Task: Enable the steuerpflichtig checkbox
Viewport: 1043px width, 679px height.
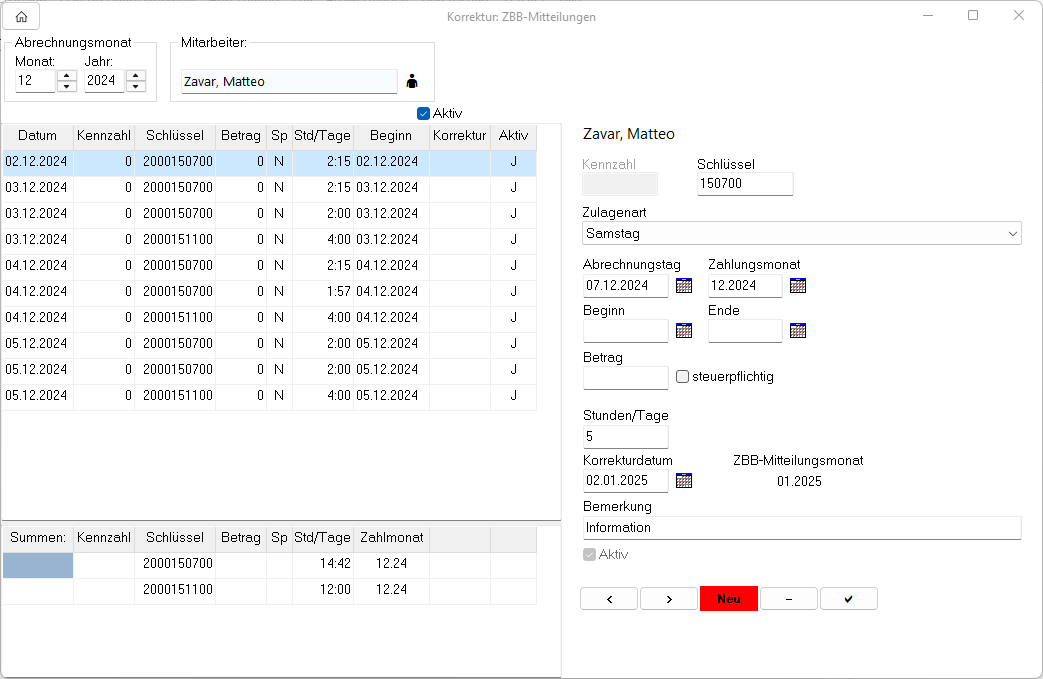Action: pyautogui.click(x=683, y=377)
